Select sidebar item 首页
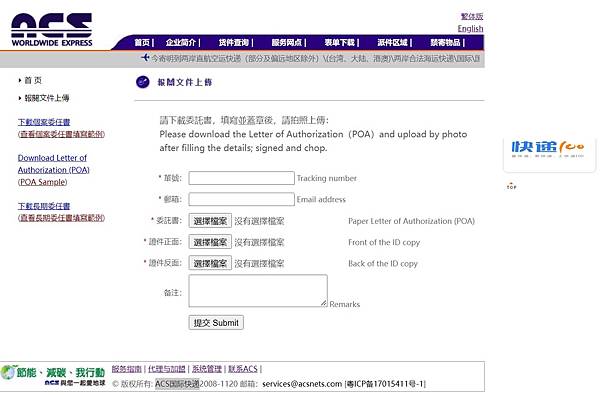The width and height of the screenshot is (600, 397). pos(33,80)
